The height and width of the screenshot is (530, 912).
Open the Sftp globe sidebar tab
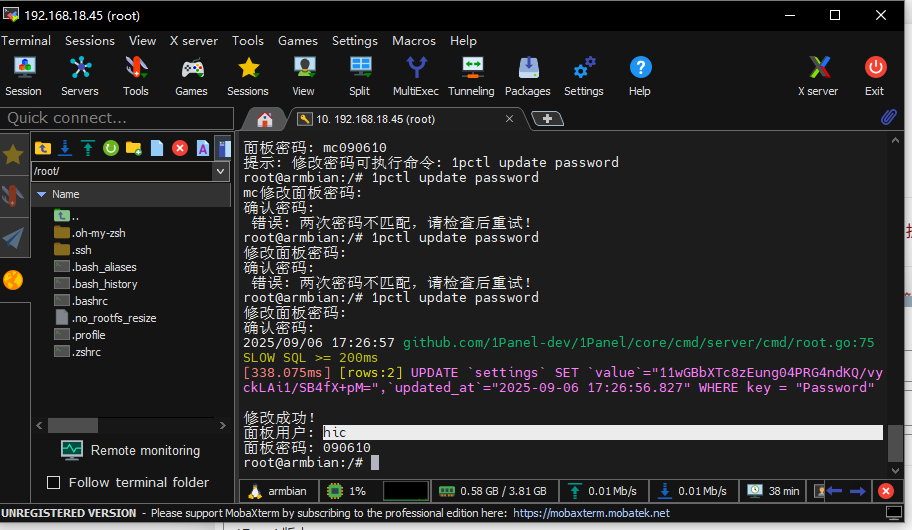click(13, 280)
